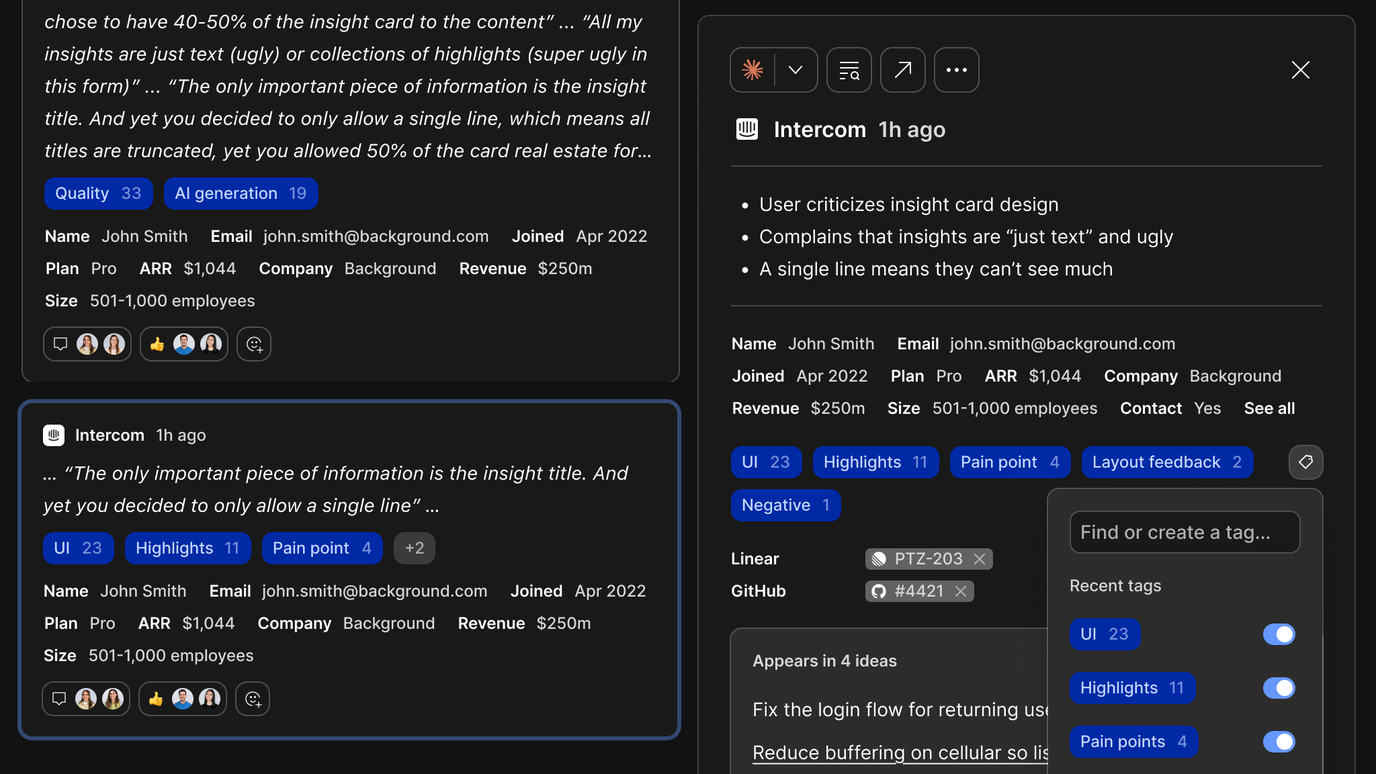Click the Pain point 4 tag in detail panel
The height and width of the screenshot is (774, 1376).
tap(1010, 462)
